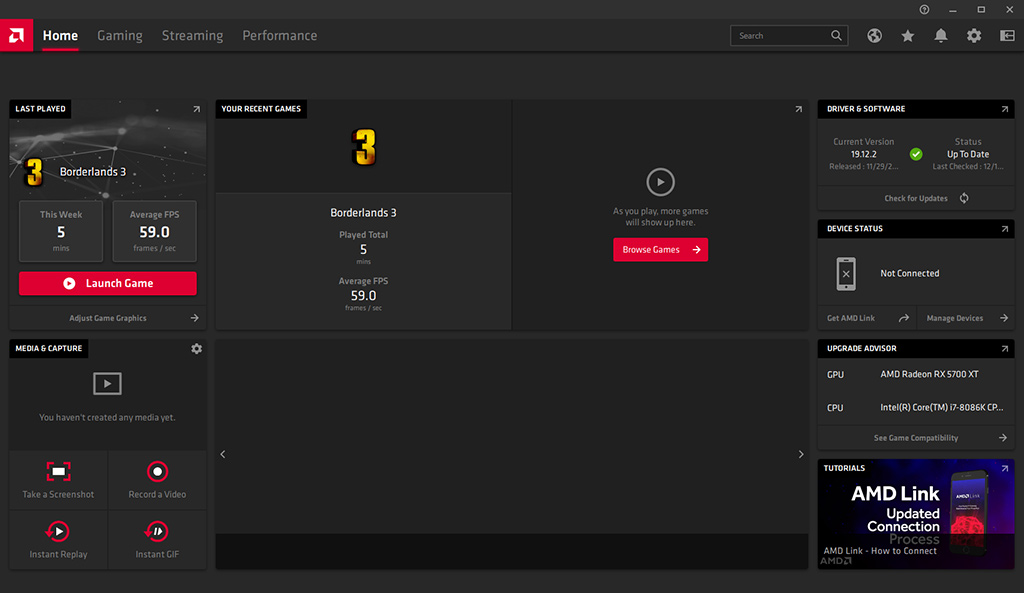Expand the Upgrade Advisor panel
Screen dimensions: 1024x593
(1005, 349)
